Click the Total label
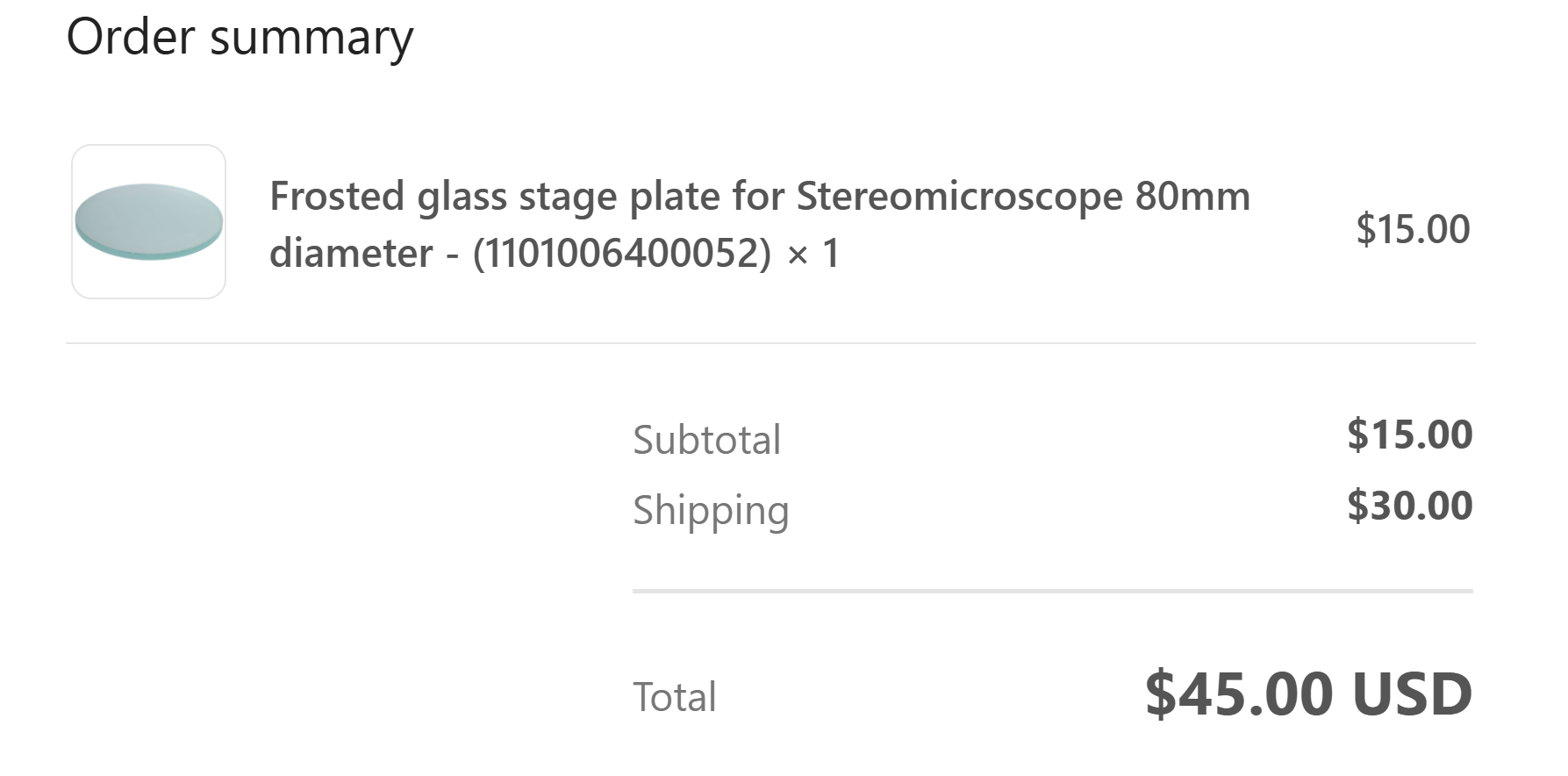Screen dimensions: 1568x776 (x=674, y=697)
